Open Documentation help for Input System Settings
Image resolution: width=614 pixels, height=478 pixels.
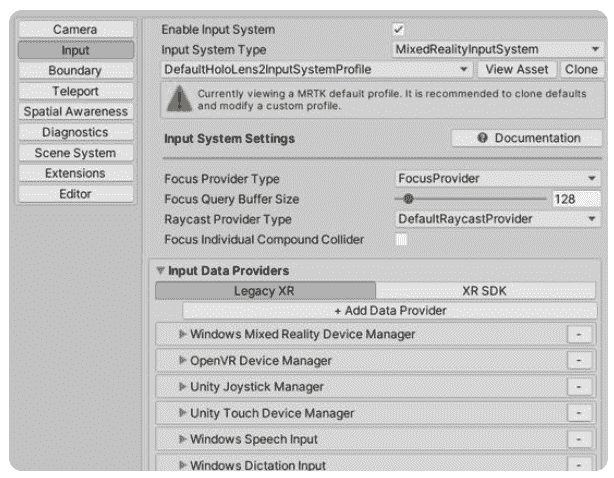(527, 138)
